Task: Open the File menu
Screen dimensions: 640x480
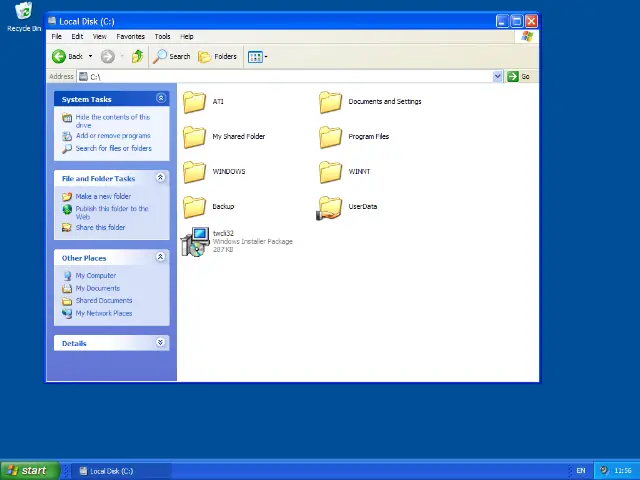Action: 57,36
